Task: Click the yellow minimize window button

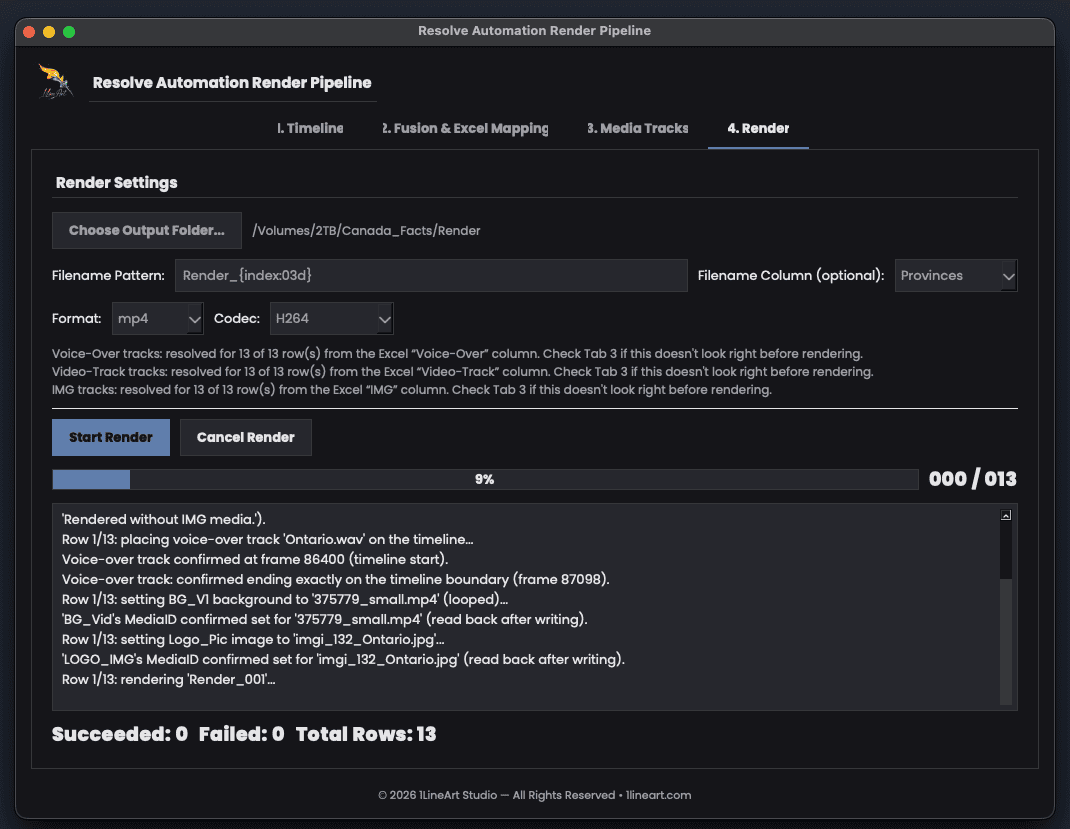Action: click(x=49, y=31)
